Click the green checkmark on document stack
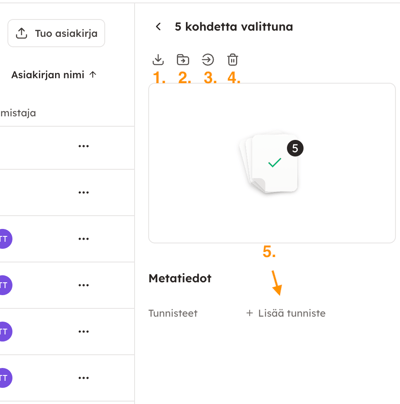This screenshot has height=404, width=400. [x=274, y=162]
